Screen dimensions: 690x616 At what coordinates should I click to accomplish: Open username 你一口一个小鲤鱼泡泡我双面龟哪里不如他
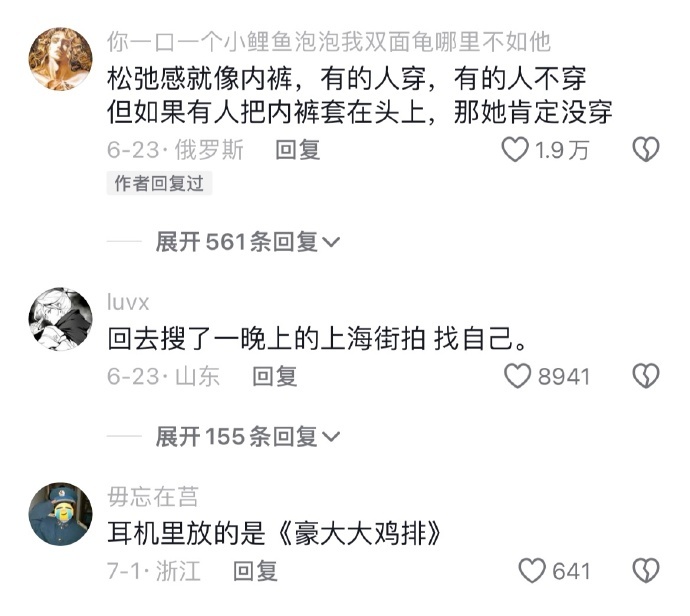[329, 42]
